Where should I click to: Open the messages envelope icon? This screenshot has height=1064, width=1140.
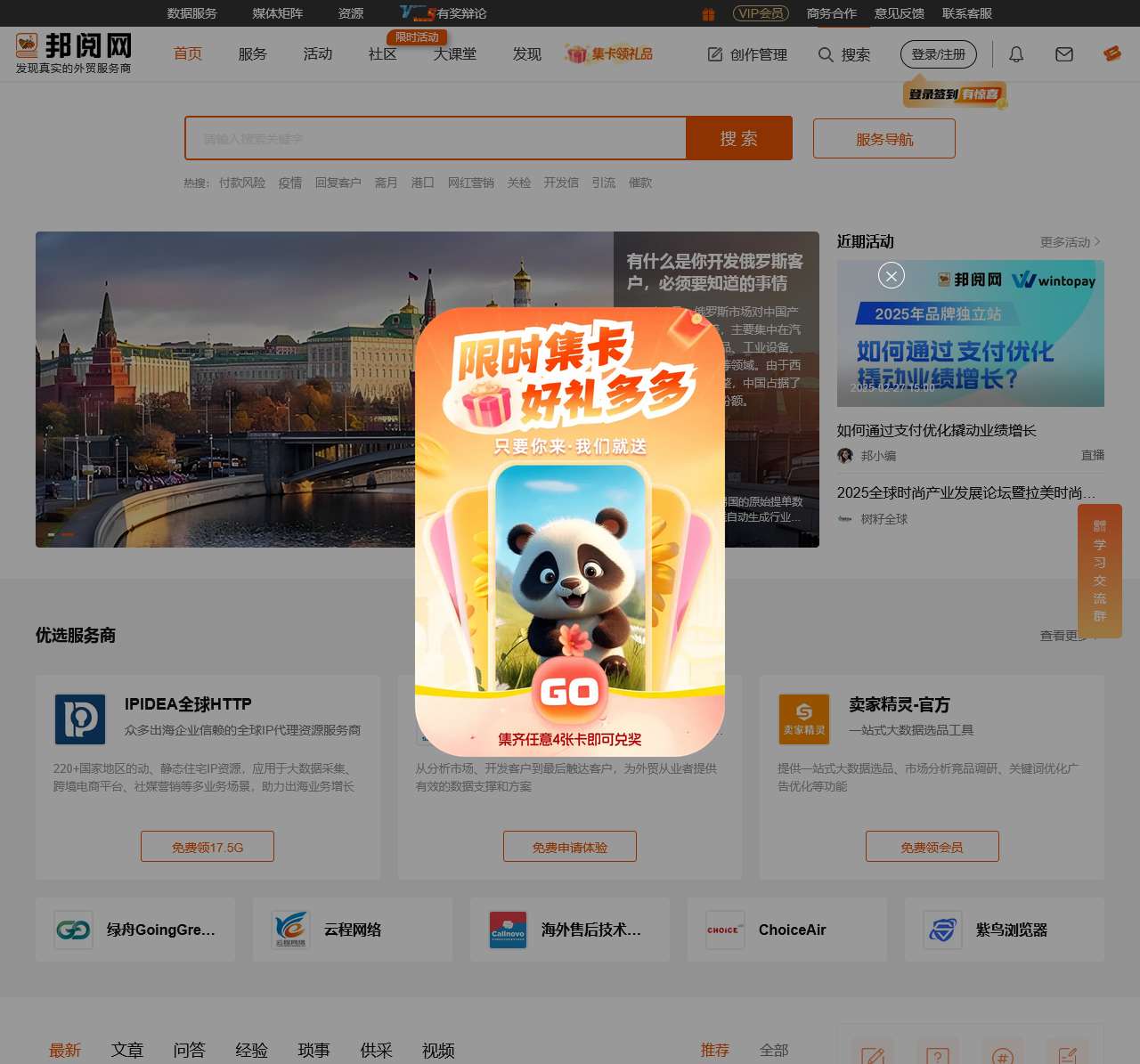[x=1063, y=54]
